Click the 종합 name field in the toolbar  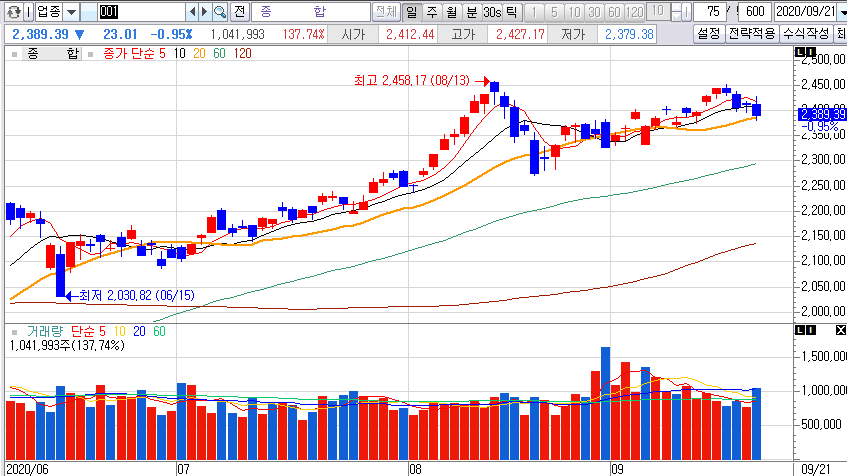(311, 11)
